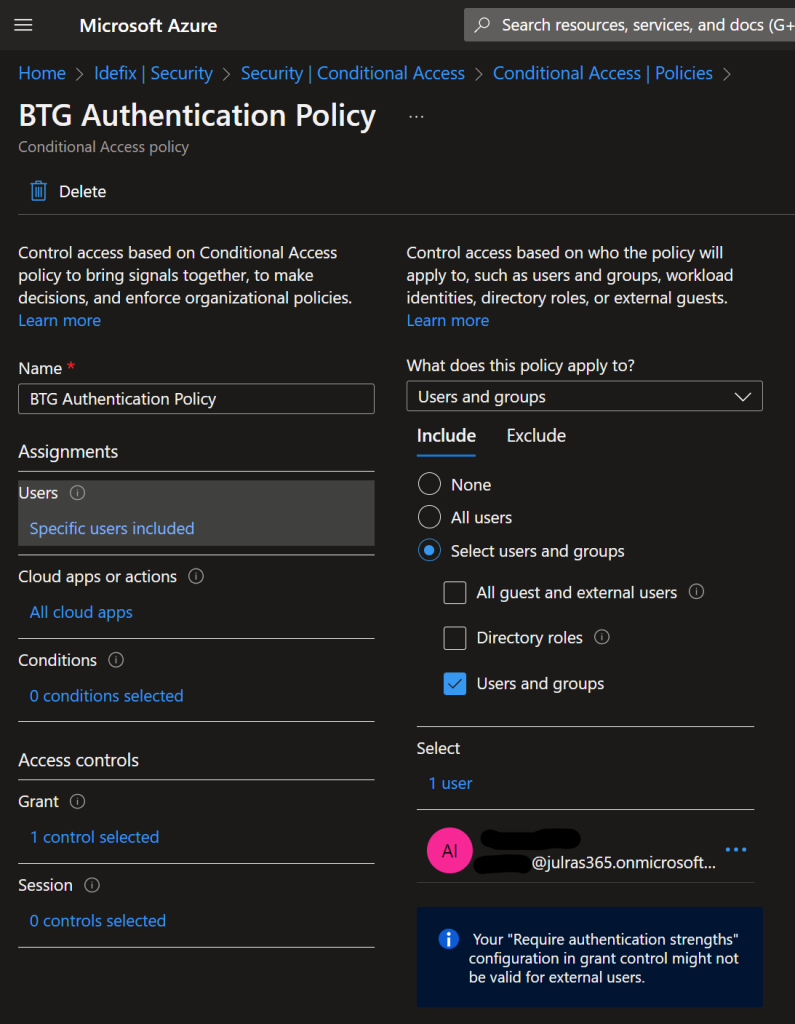Viewport: 795px width, 1024px height.
Task: Open the three-dot menu for the selected user
Action: pyautogui.click(x=736, y=850)
